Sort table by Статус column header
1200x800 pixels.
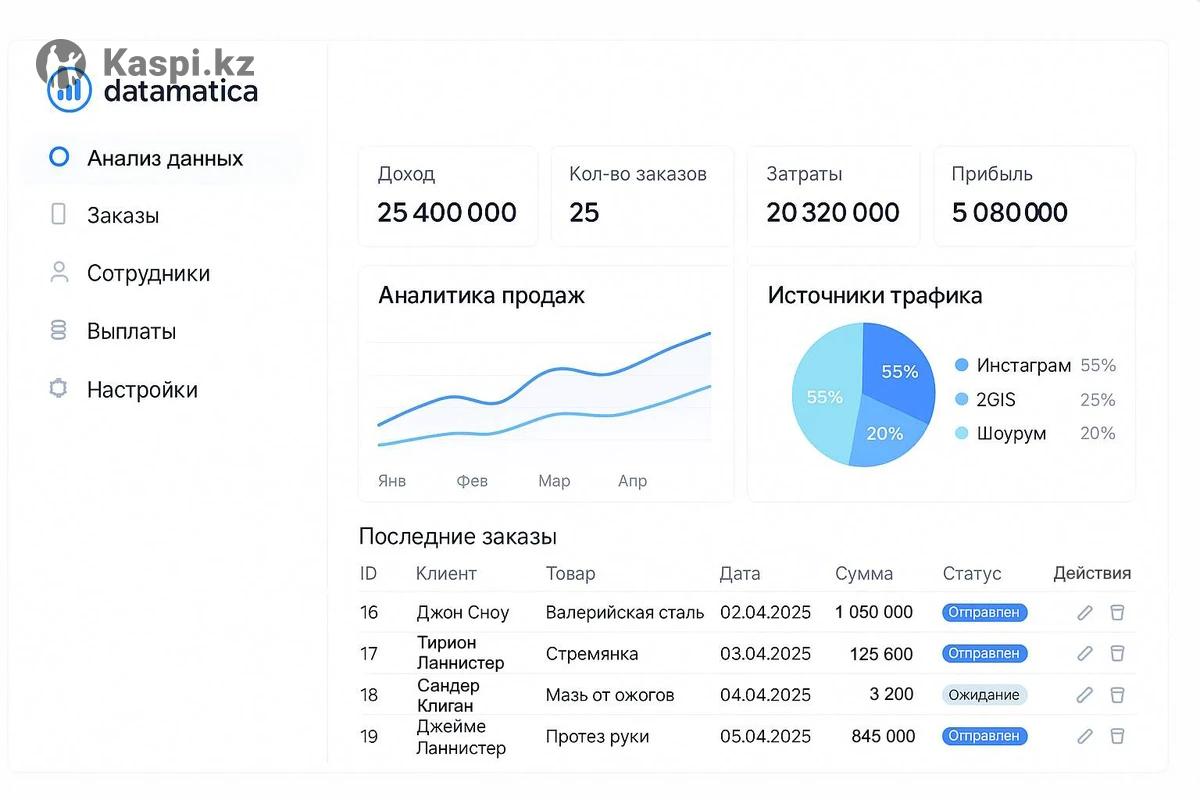click(972, 574)
